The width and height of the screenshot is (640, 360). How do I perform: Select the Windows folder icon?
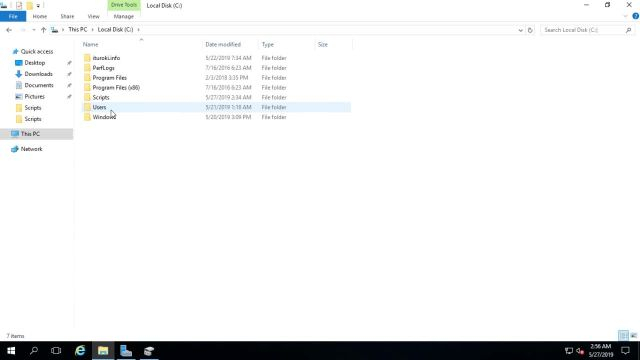coord(87,117)
